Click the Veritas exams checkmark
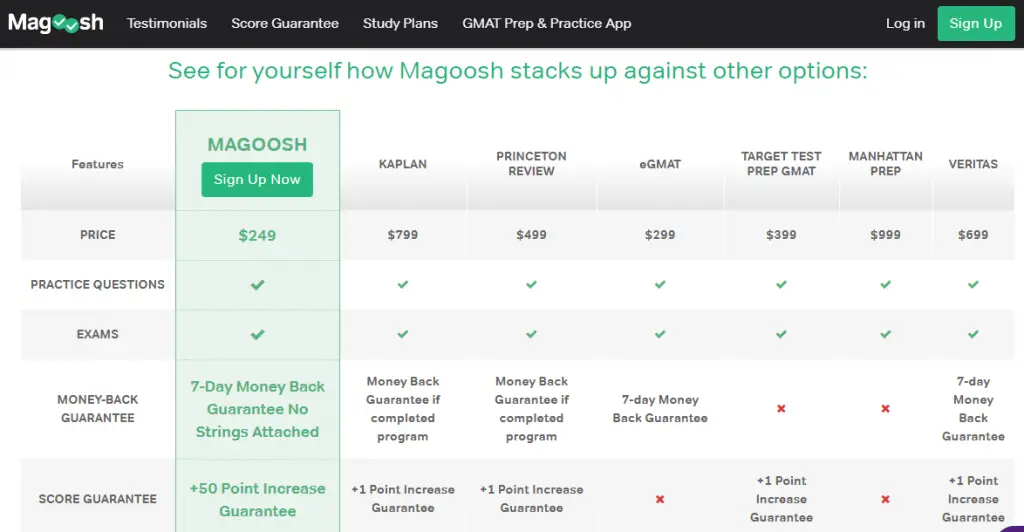This screenshot has height=532, width=1024. click(973, 334)
